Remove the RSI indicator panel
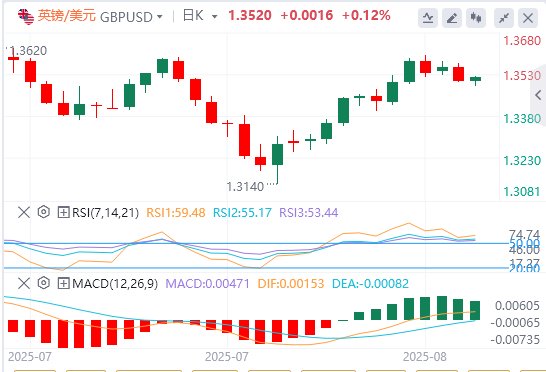 coord(24,212)
